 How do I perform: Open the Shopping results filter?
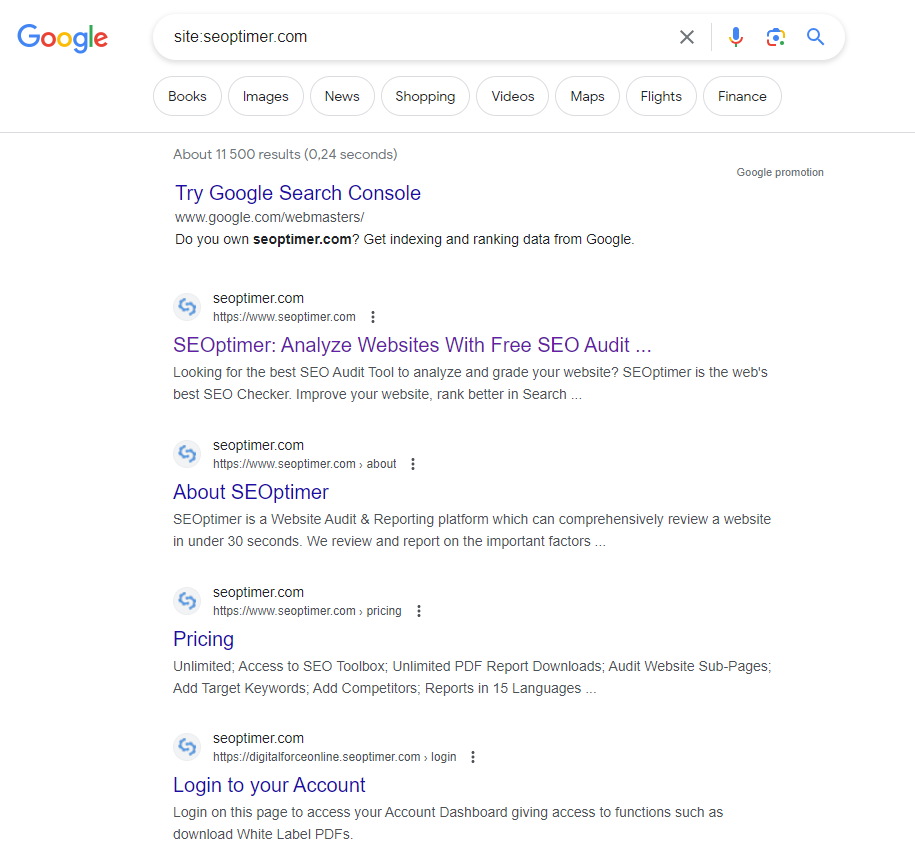point(425,96)
